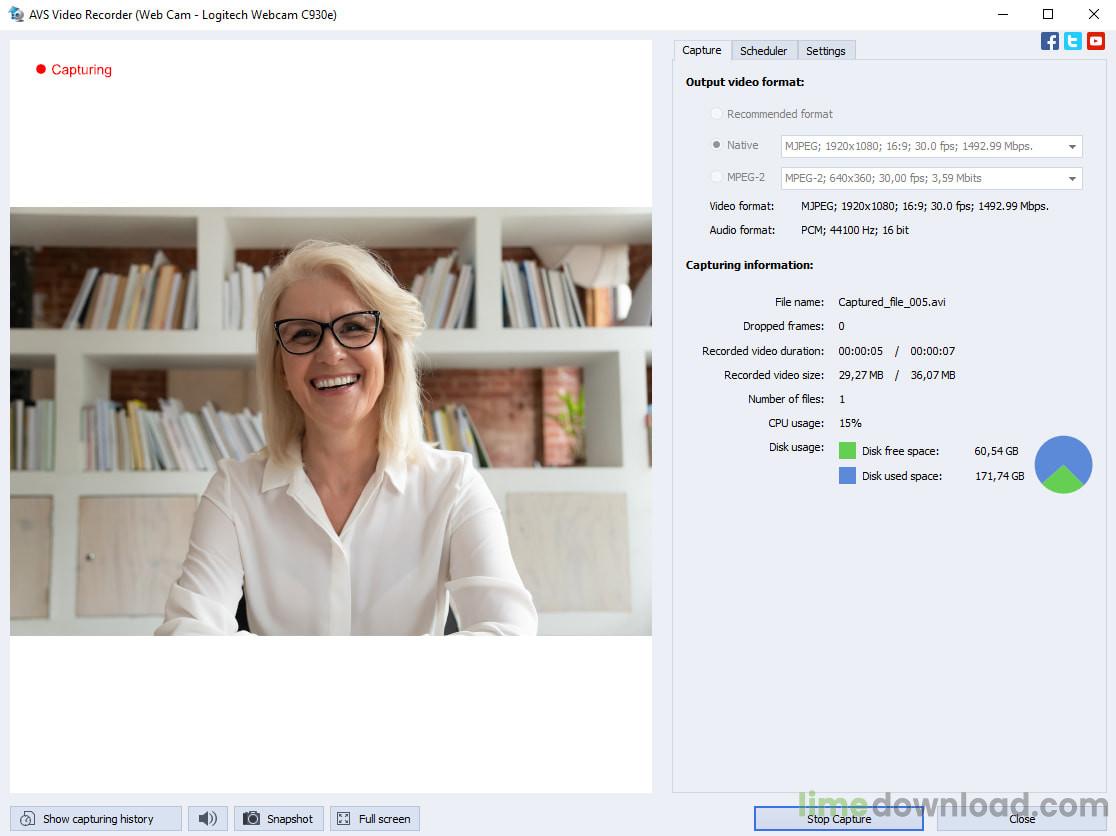Open the Twitter social link icon
This screenshot has height=836, width=1116.
pos(1073,41)
